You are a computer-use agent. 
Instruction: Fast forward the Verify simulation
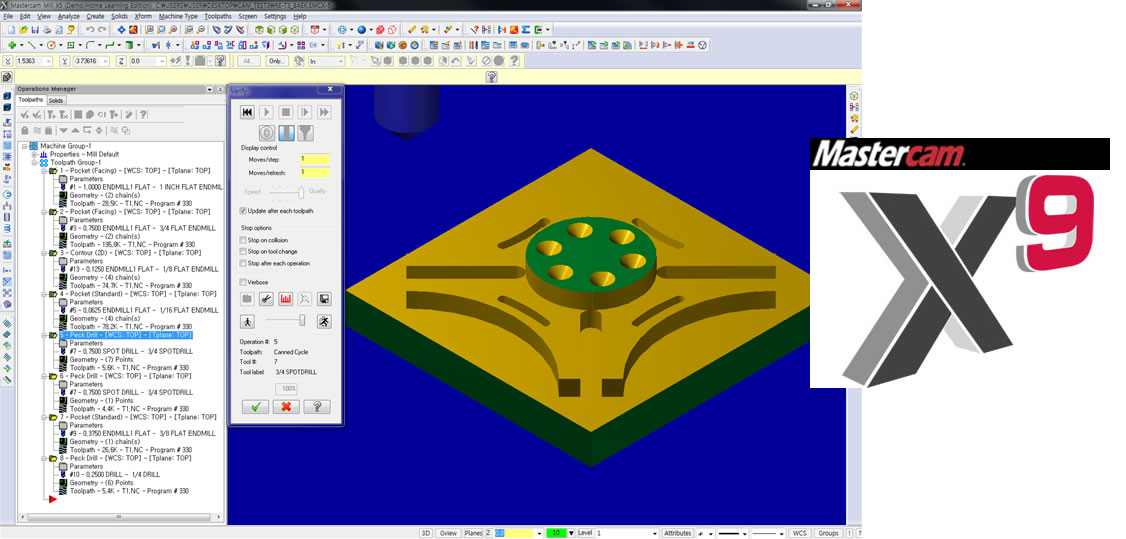pyautogui.click(x=324, y=112)
